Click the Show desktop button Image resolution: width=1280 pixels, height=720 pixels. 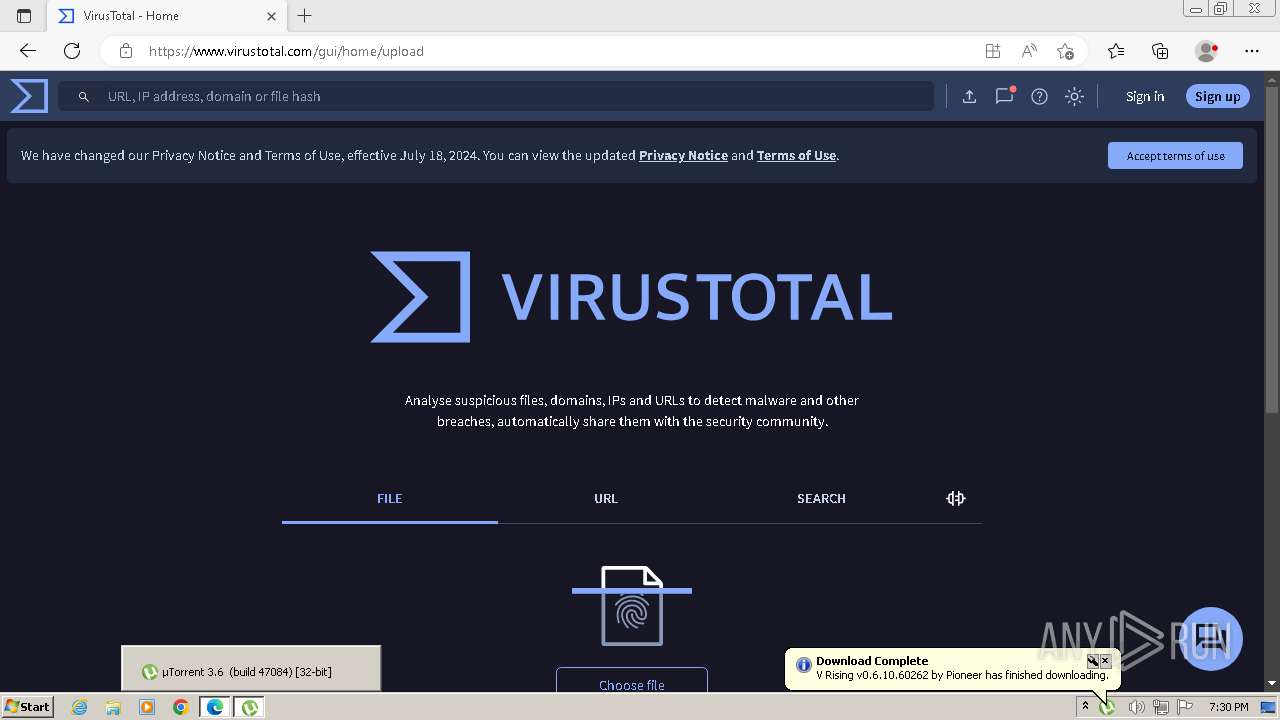[1268, 707]
